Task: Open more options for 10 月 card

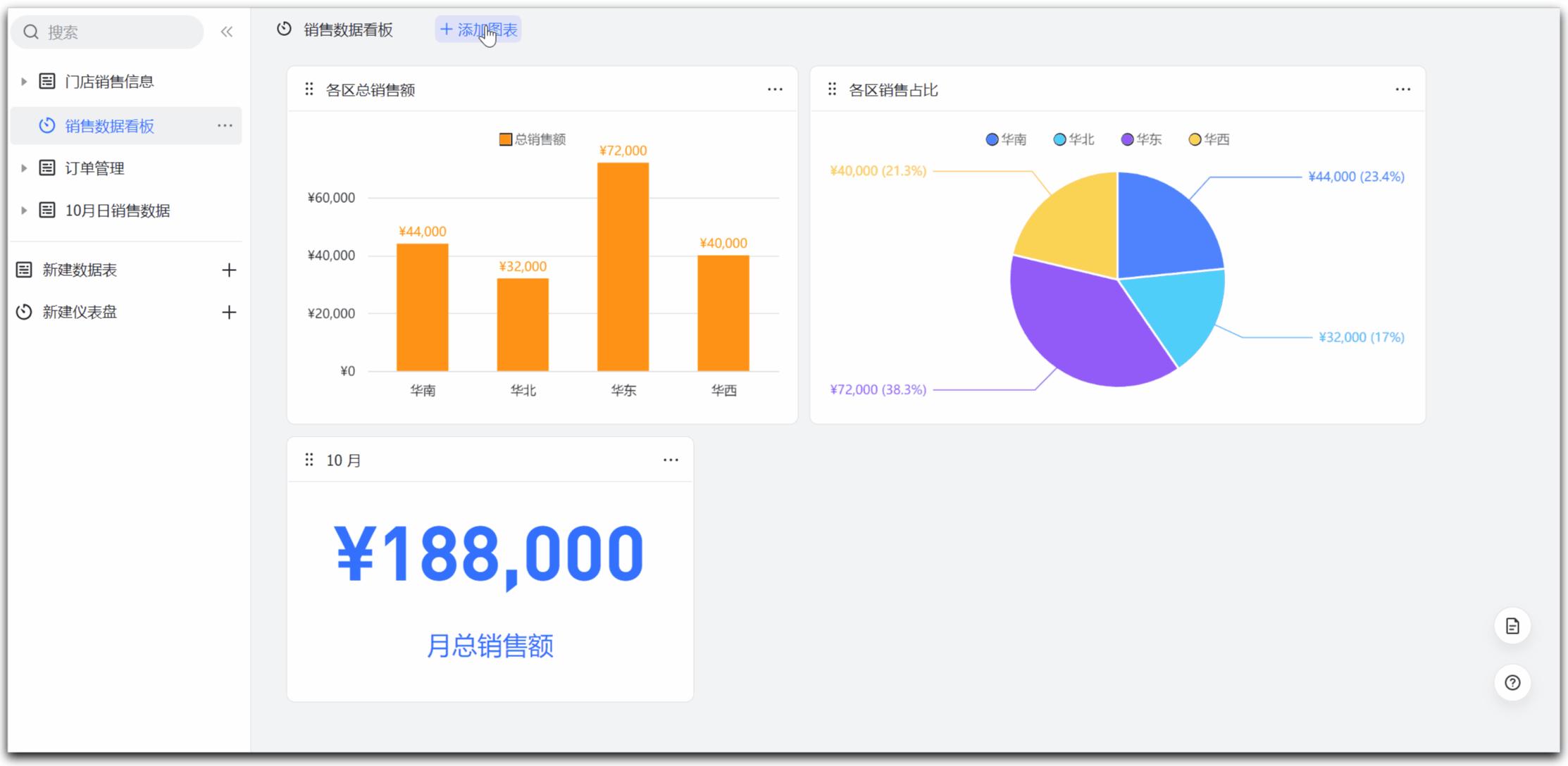Action: 671,460
